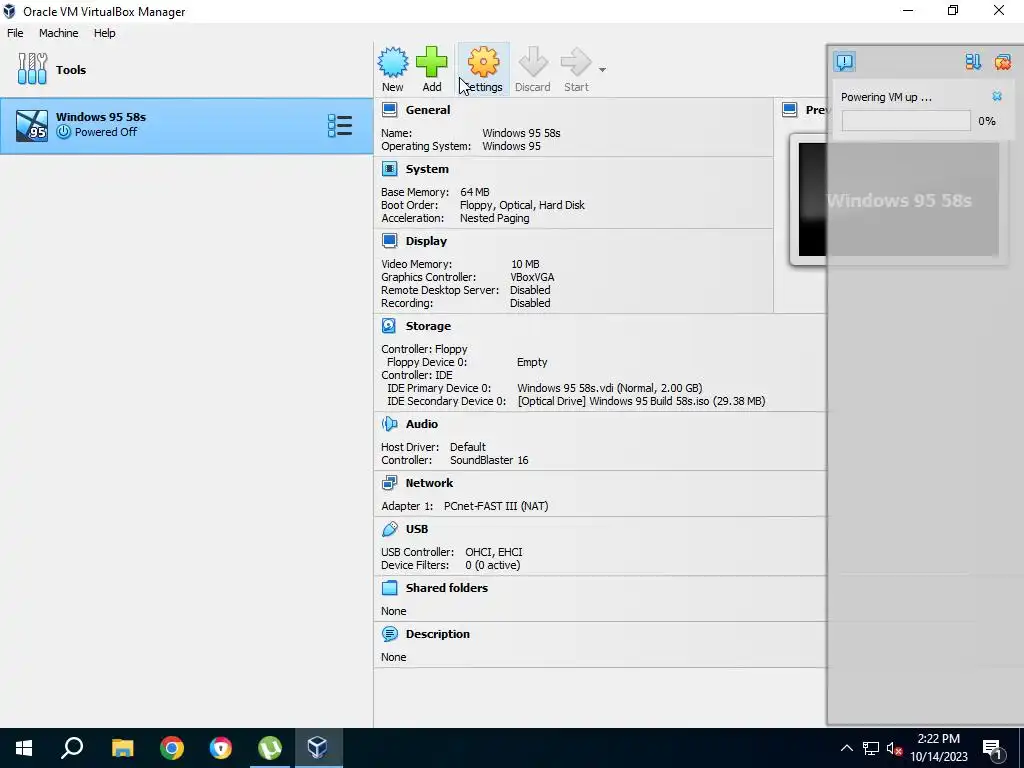Click the Network adapters icon
1024x768 pixels.
[390, 483]
